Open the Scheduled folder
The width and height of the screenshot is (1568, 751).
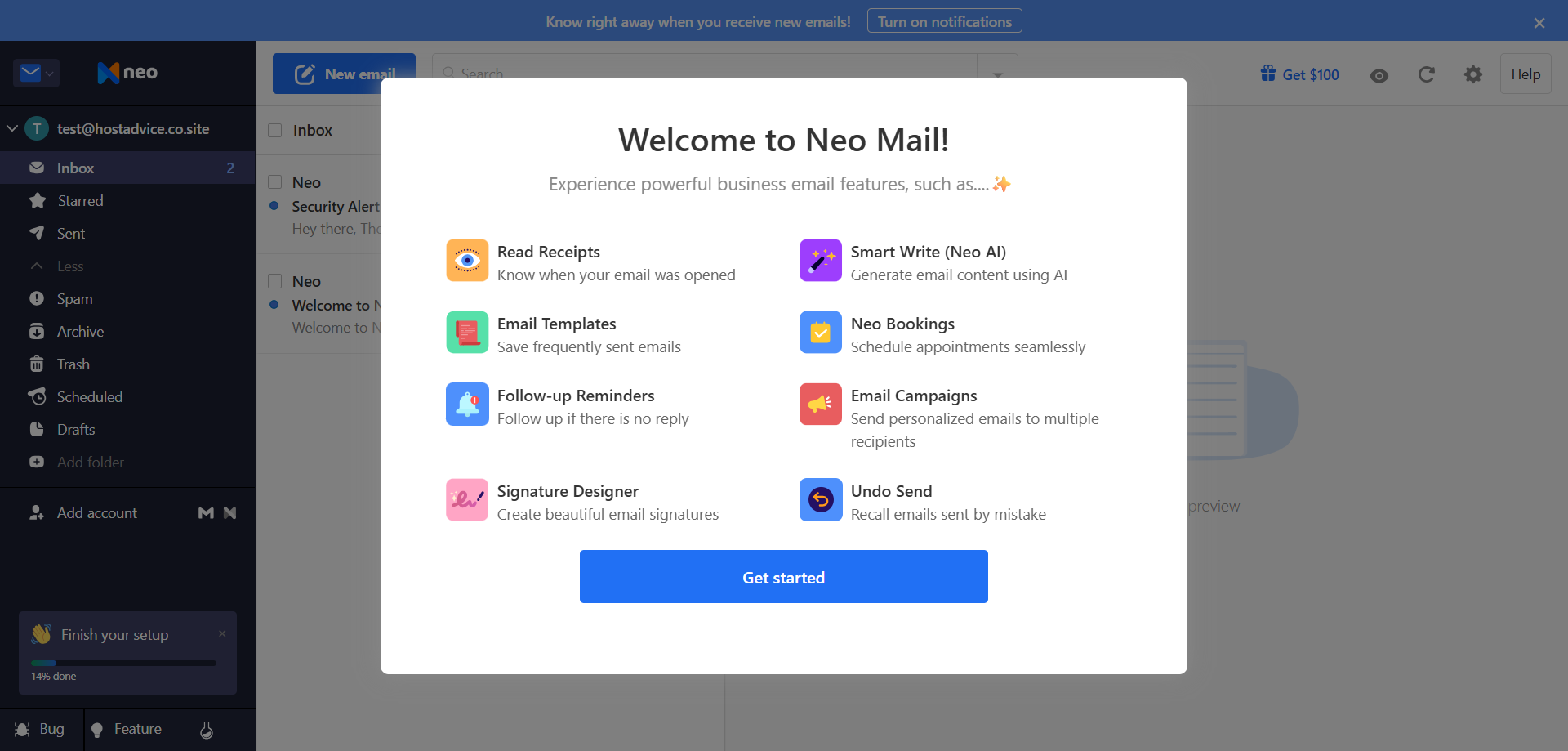coord(127,396)
